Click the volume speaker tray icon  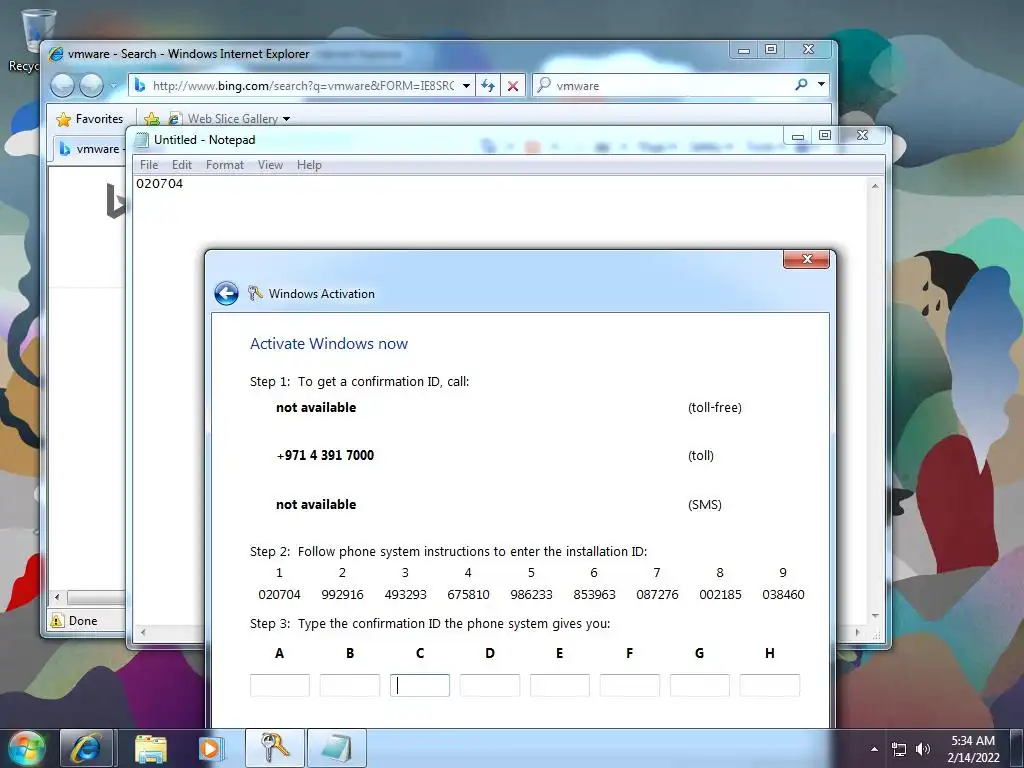tap(923, 749)
